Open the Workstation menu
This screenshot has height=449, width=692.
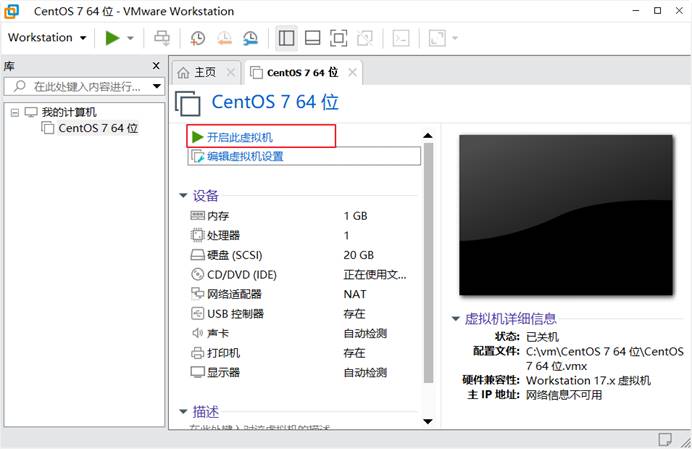[47, 38]
